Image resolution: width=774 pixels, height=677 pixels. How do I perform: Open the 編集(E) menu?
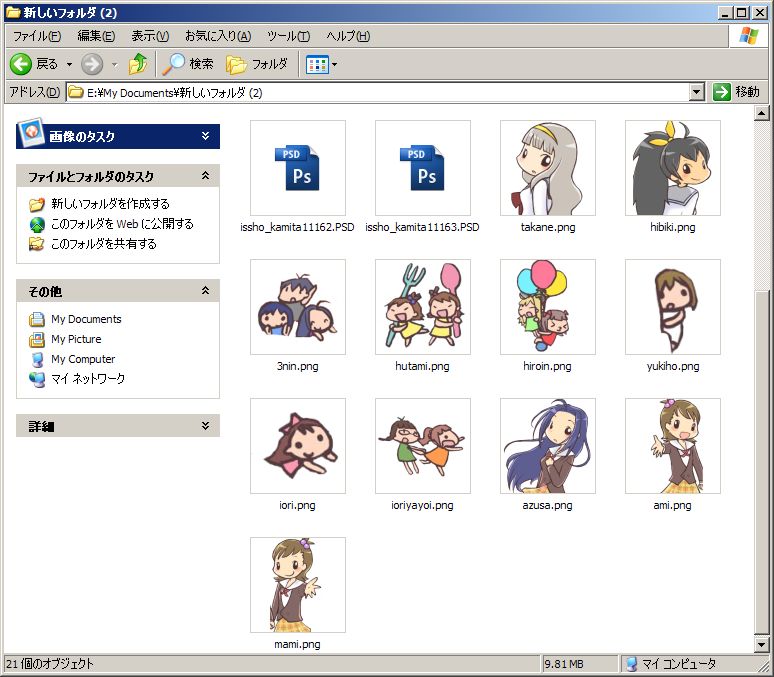pos(96,36)
